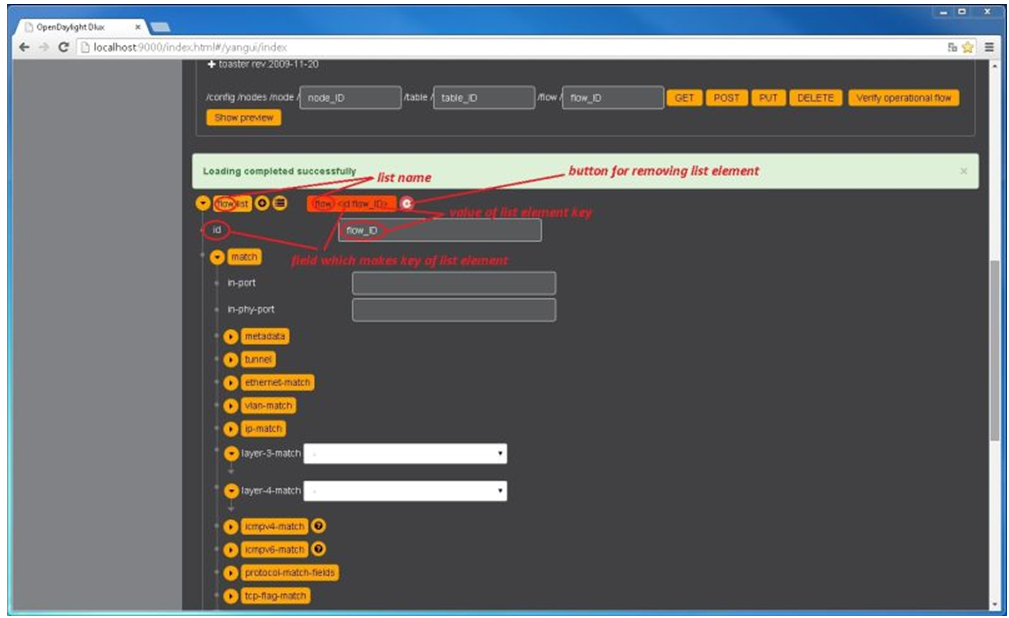This screenshot has width=1009, height=618.
Task: Go back in the browser
Action: 24,47
